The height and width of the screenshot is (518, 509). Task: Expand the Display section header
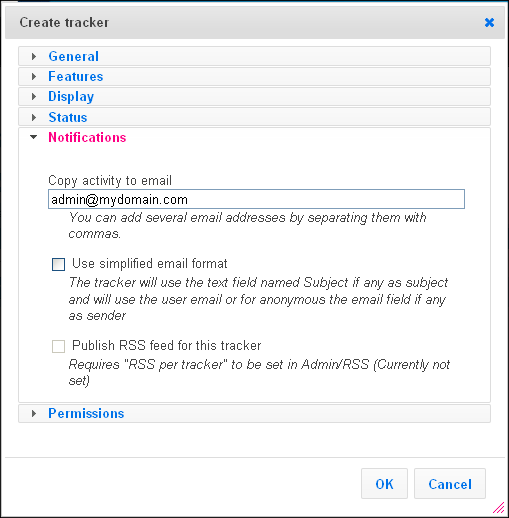pos(254,97)
